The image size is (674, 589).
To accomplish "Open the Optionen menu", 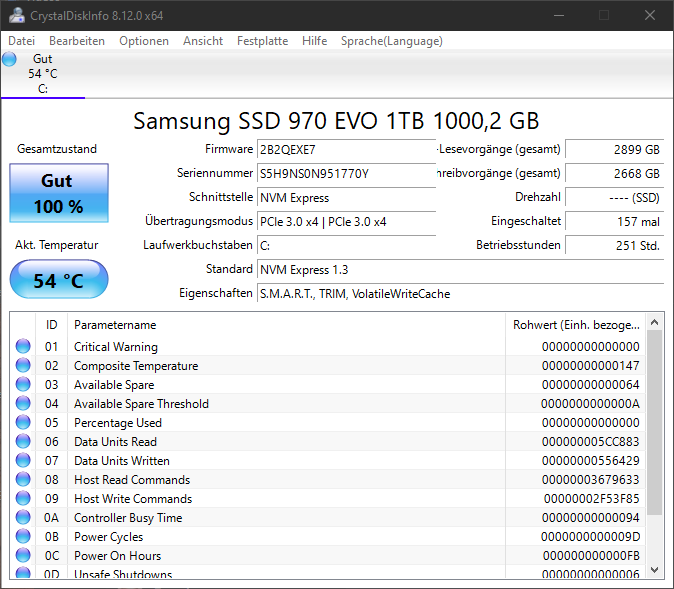I will point(144,41).
